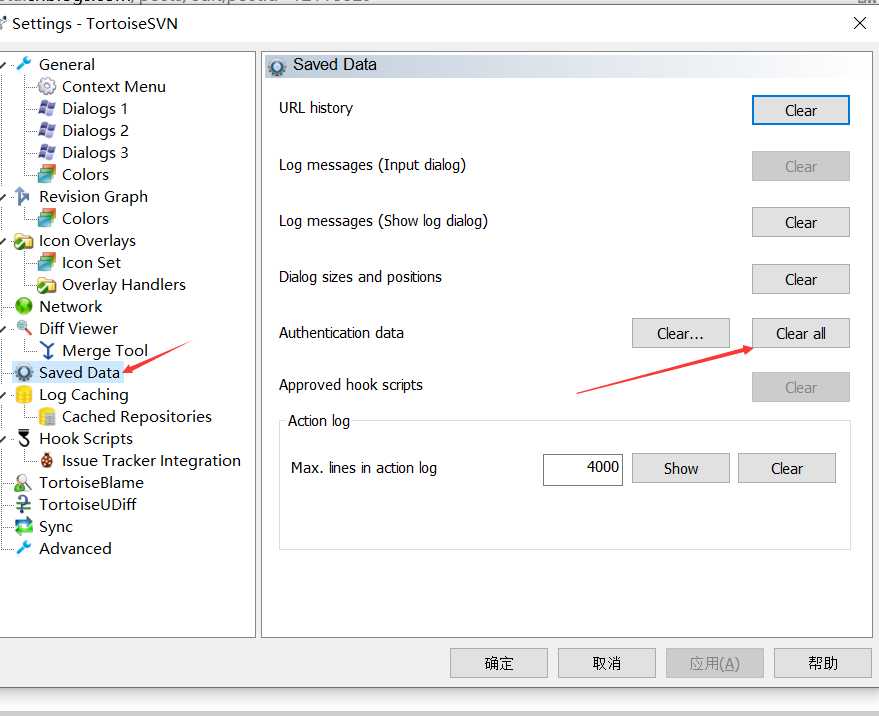
Task: Click the Context Menu gear icon
Action: (x=47, y=86)
